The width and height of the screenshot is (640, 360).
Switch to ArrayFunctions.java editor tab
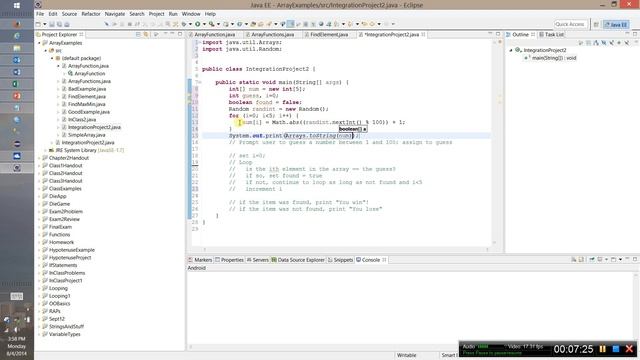(272, 35)
